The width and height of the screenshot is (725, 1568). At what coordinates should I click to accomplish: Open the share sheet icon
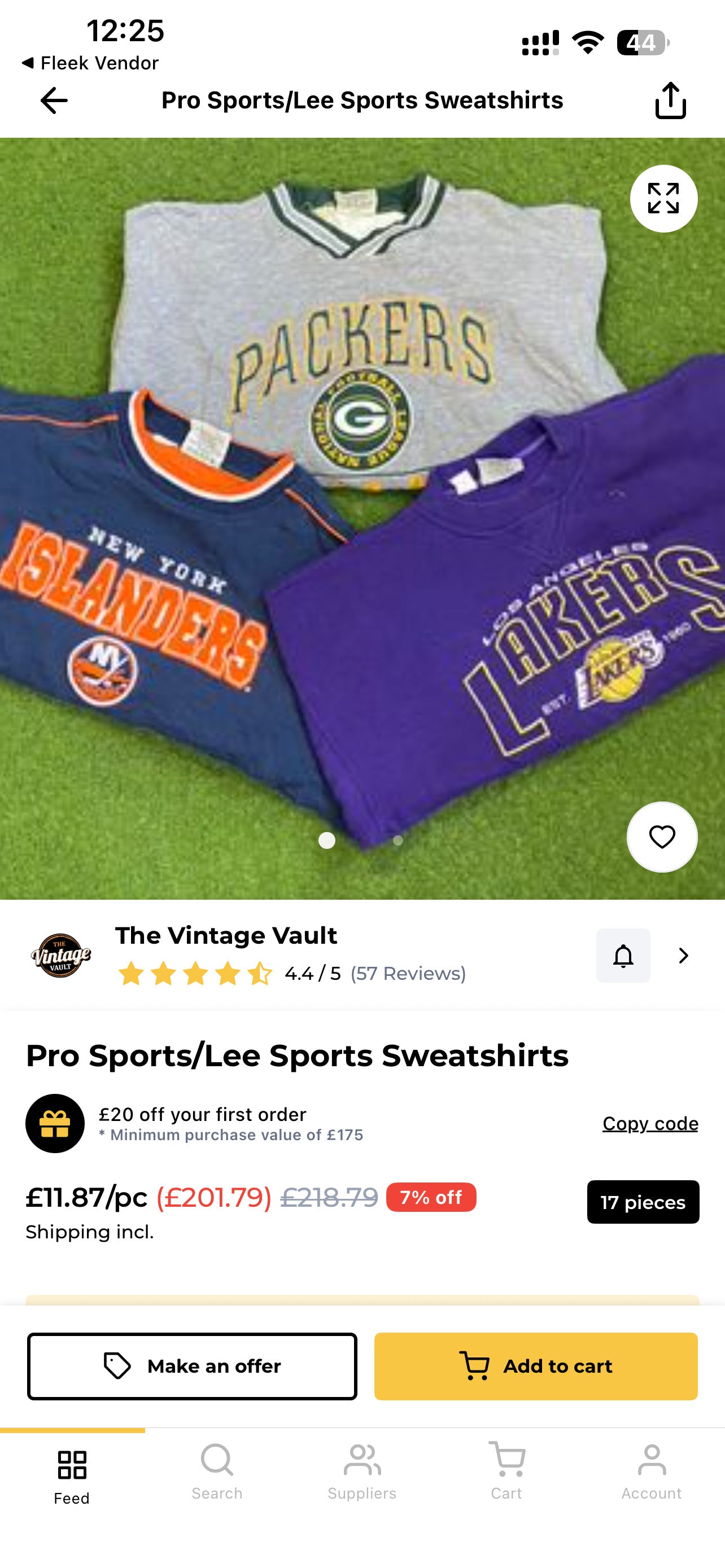coord(670,100)
